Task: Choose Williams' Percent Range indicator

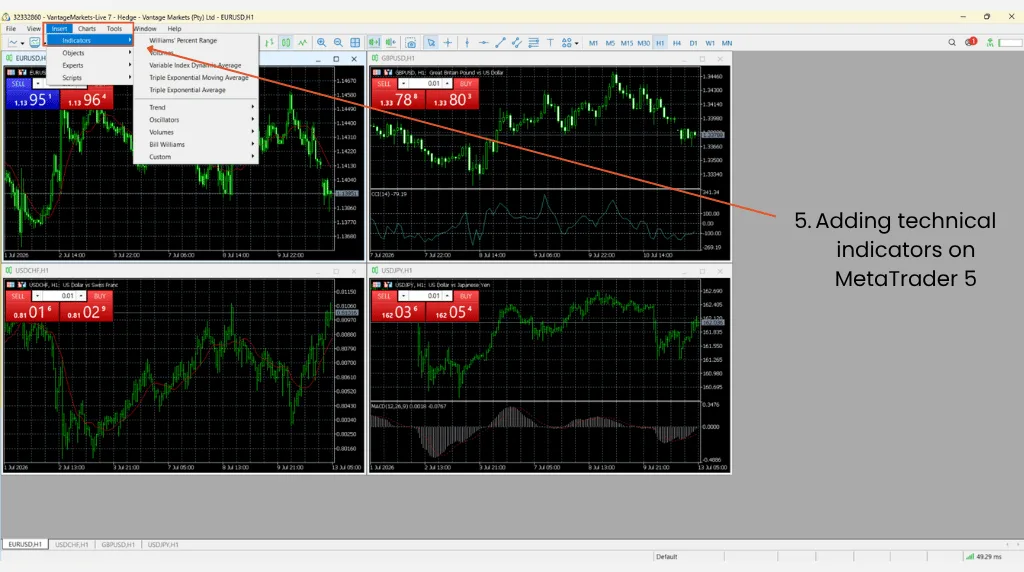Action: click(196, 40)
